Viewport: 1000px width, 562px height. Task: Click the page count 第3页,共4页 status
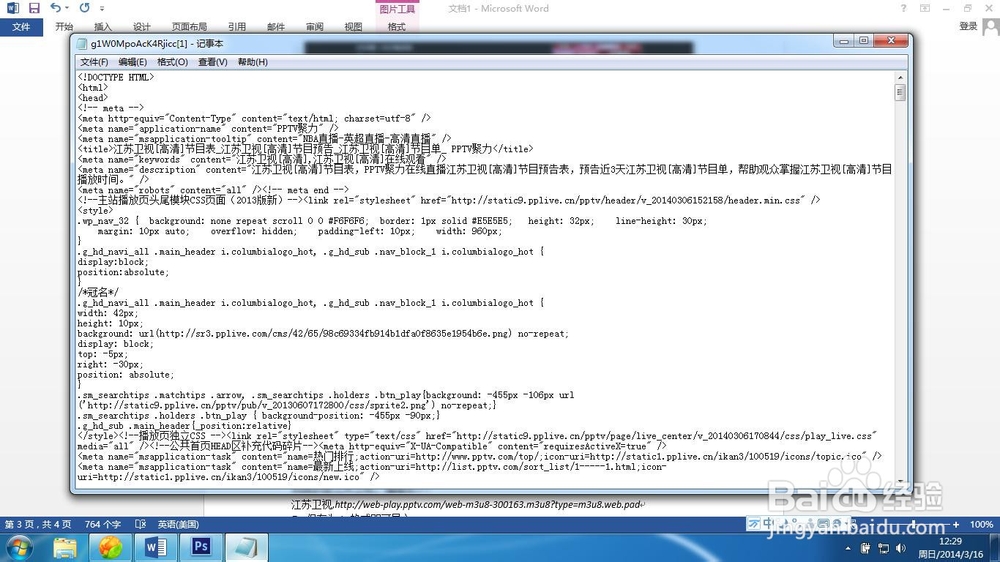[x=38, y=524]
